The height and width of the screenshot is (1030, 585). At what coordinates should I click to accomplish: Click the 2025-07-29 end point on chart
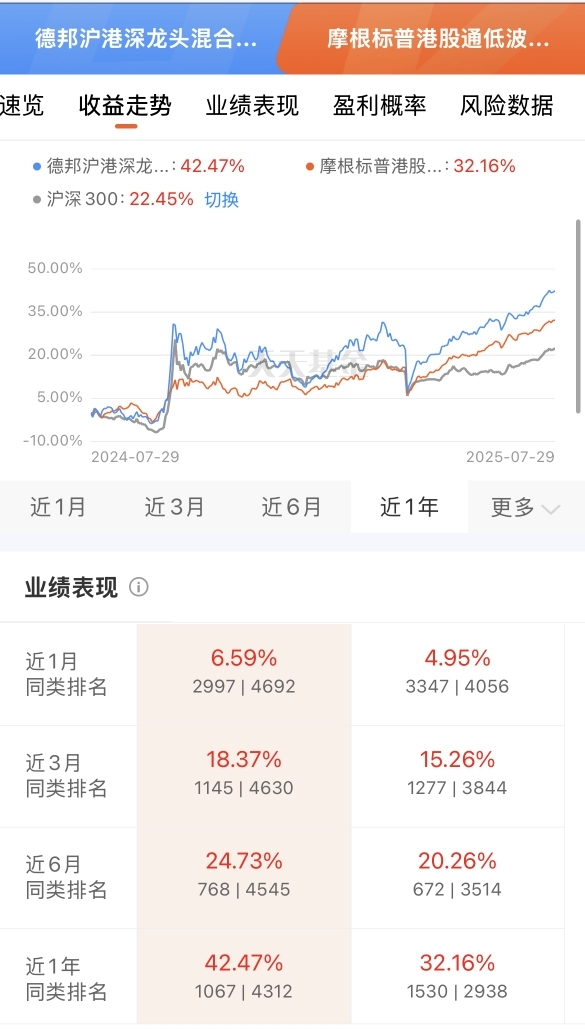(510, 457)
